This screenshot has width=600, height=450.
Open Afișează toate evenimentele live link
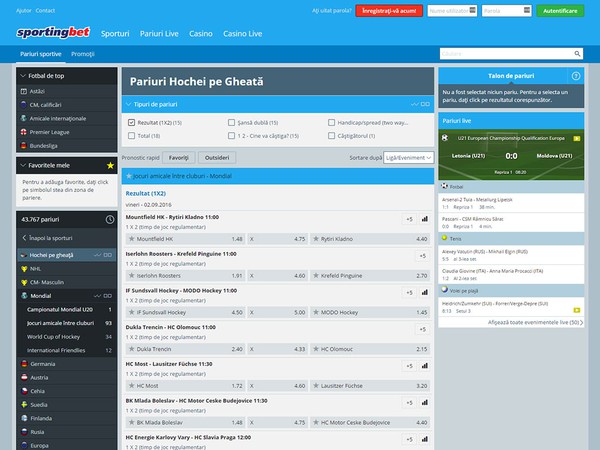pos(535,322)
